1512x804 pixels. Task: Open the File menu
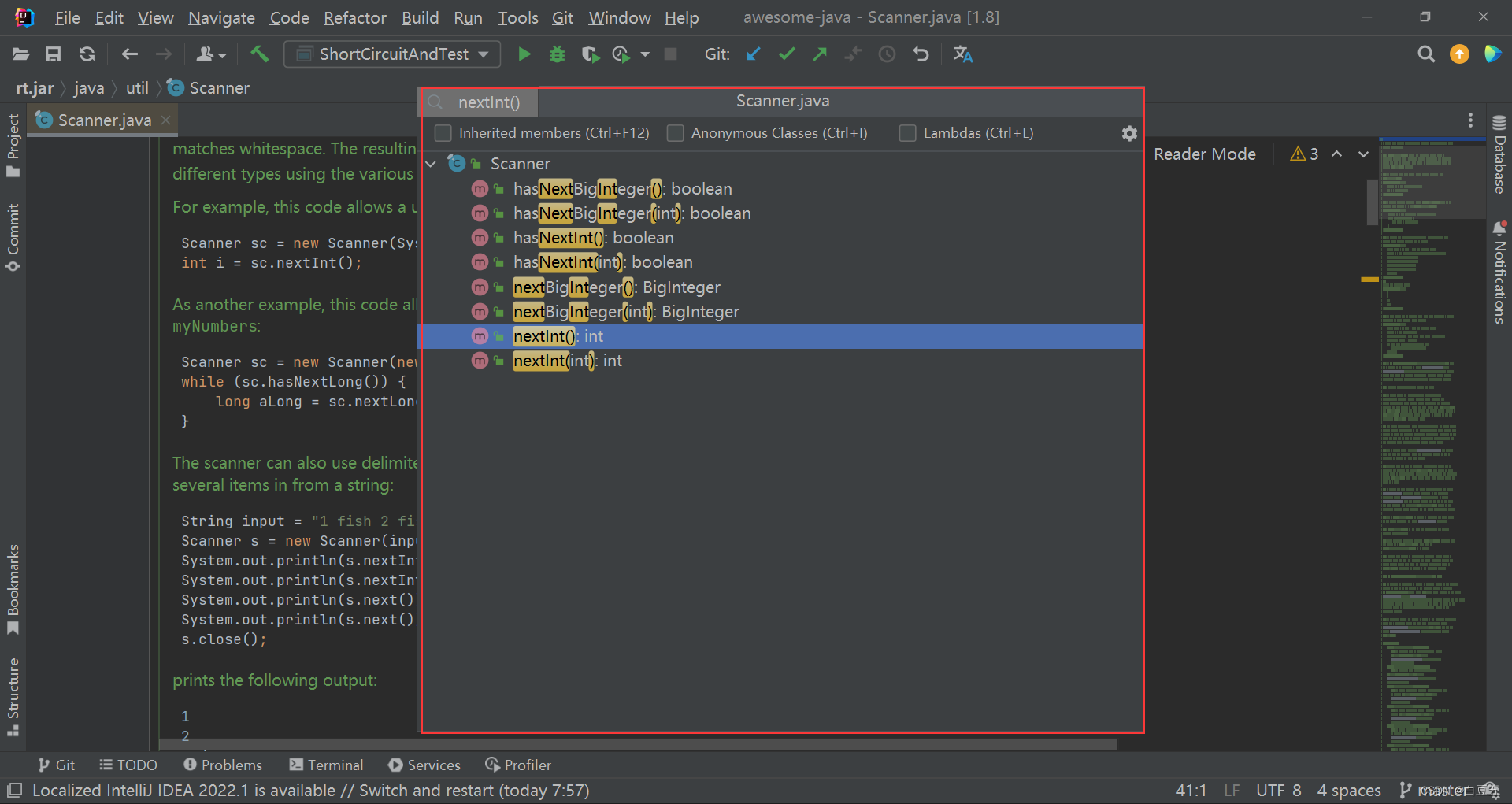(x=68, y=17)
